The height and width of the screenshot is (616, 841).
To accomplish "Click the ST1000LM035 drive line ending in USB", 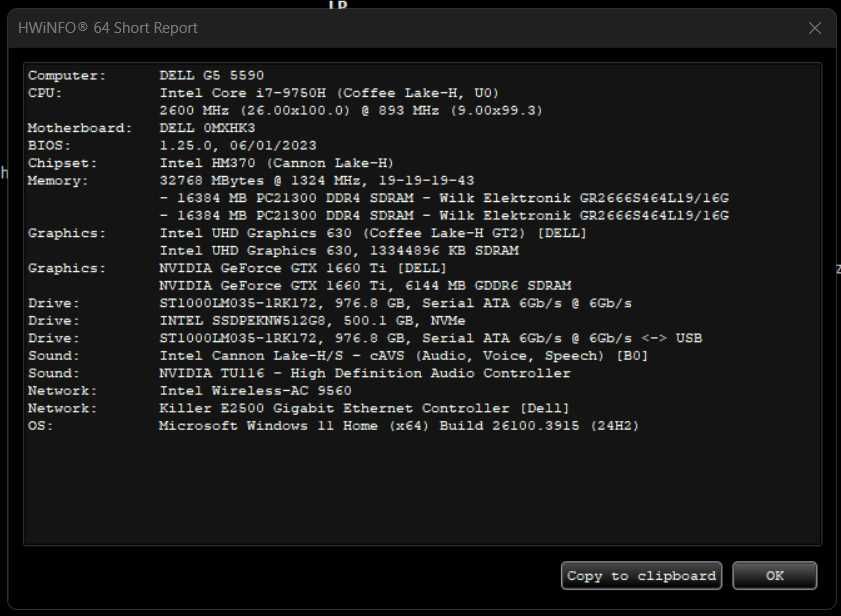I will pyautogui.click(x=431, y=339).
